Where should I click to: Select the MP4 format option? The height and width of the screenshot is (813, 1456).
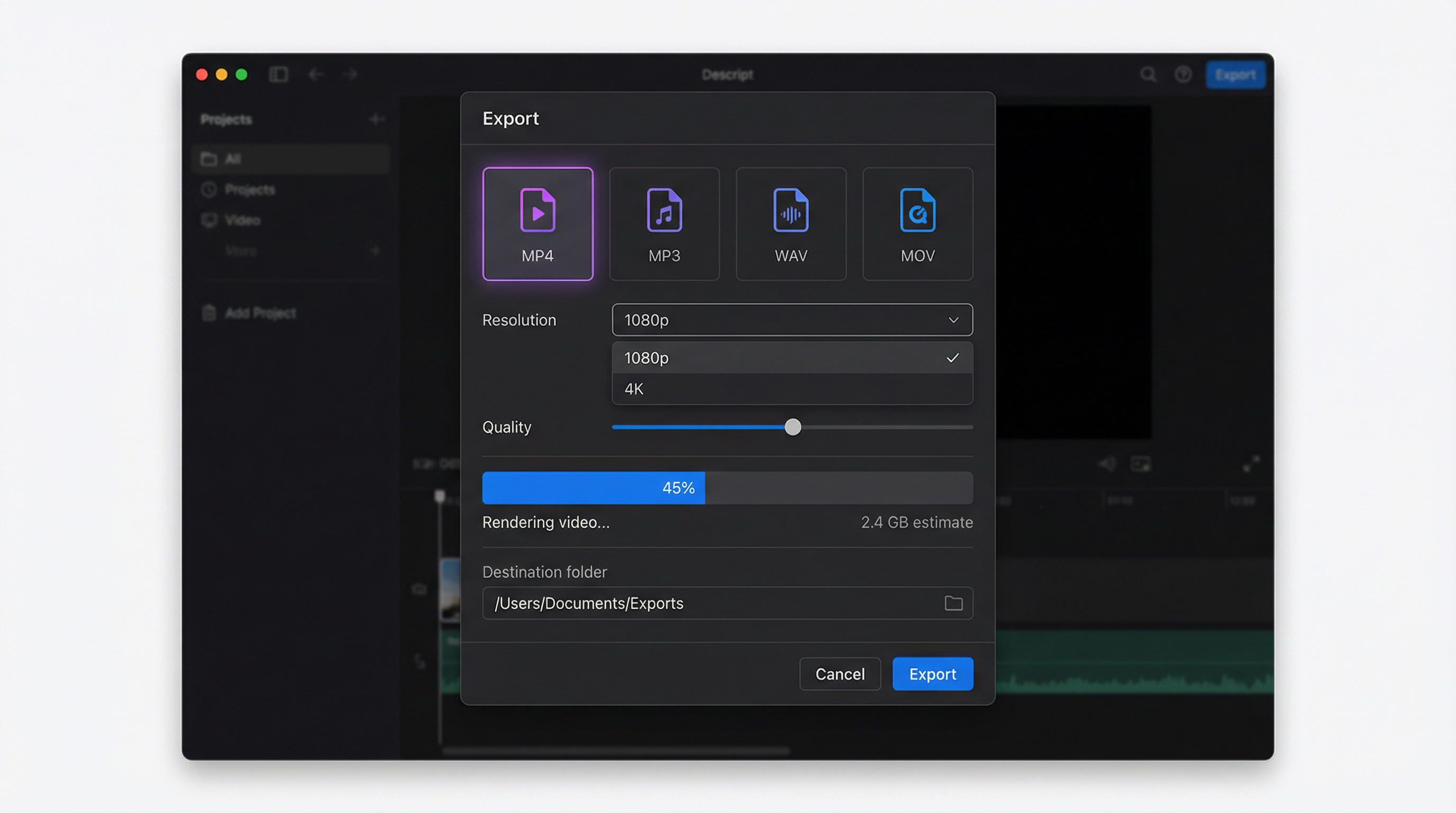[x=538, y=224]
